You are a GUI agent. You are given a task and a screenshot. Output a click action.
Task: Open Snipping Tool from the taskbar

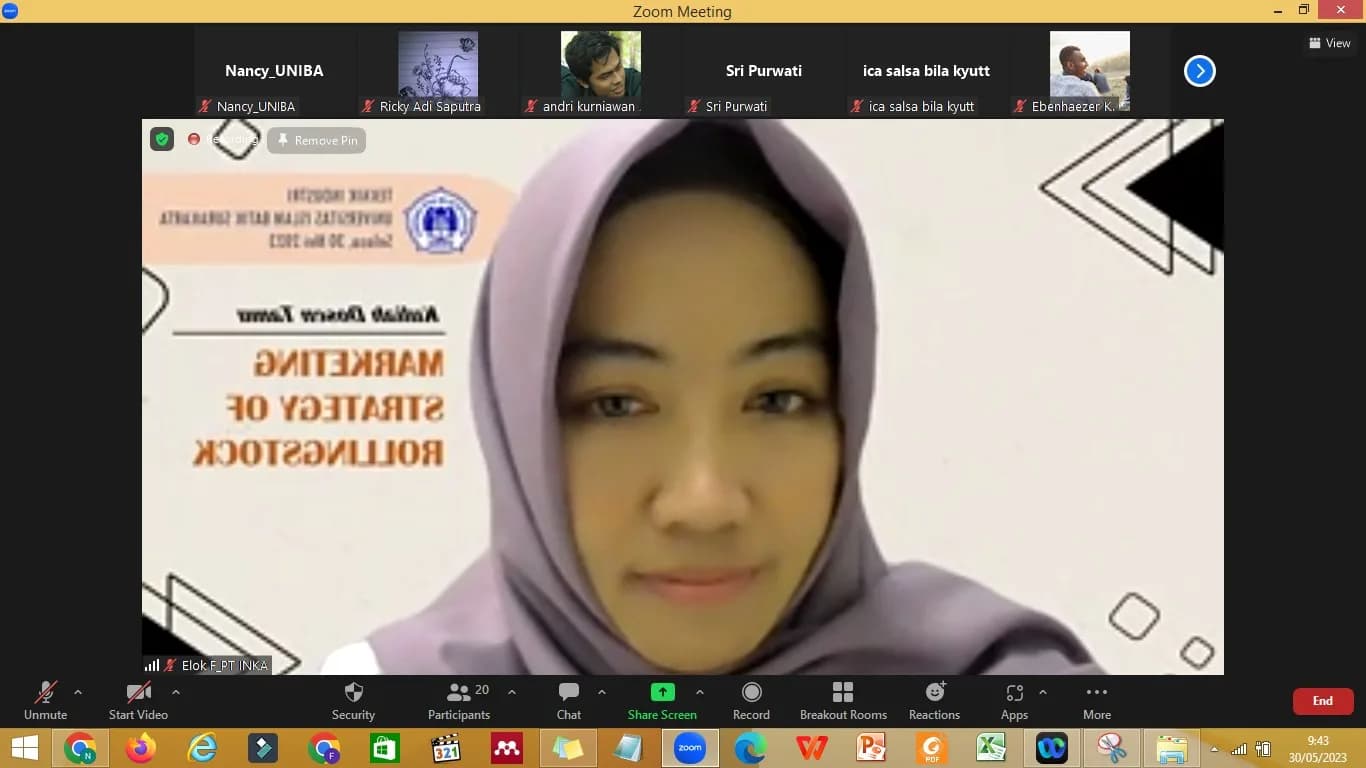(x=1111, y=748)
